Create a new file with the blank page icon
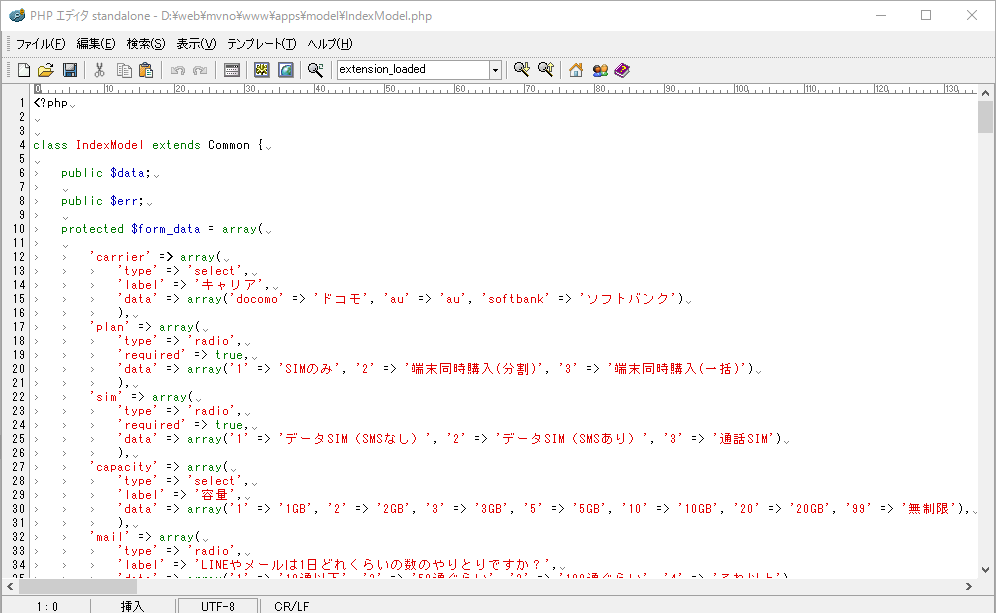 24,70
